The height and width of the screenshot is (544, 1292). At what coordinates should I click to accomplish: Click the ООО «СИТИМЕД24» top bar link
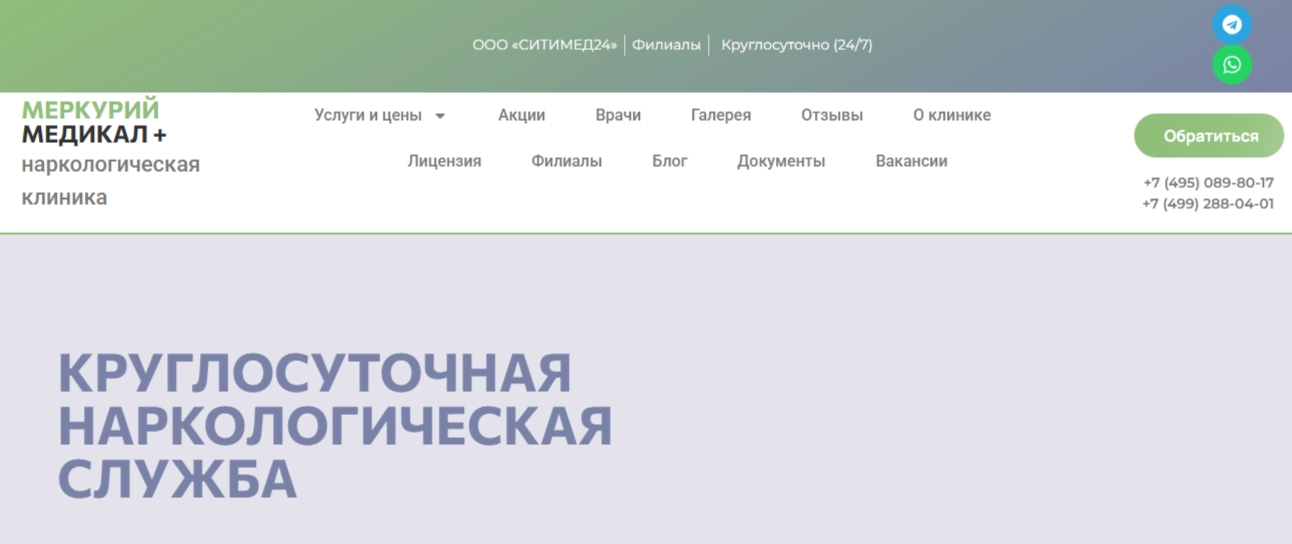[545, 45]
